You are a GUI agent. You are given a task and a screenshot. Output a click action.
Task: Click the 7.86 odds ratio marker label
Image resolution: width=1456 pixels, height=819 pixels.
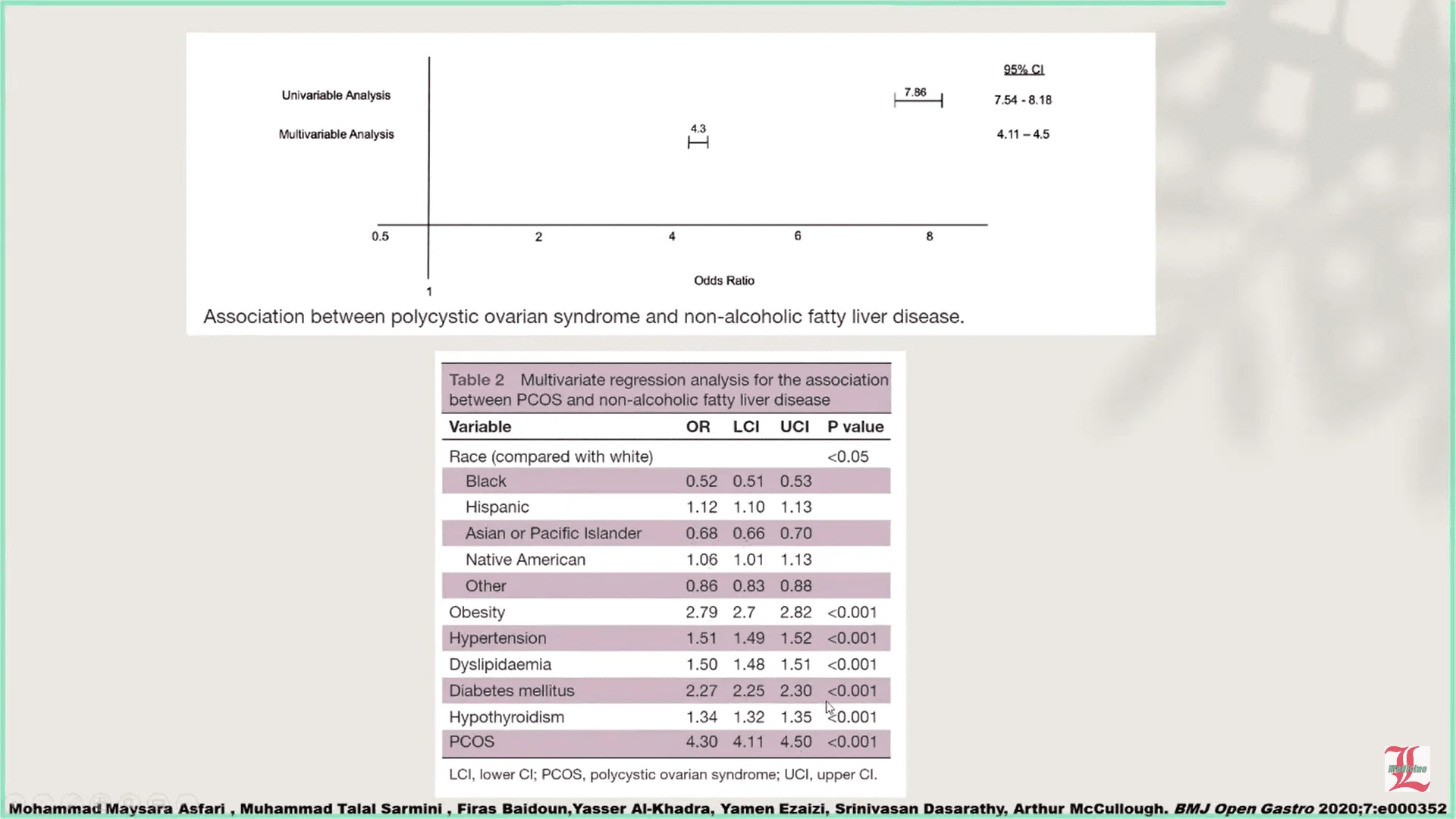(915, 92)
